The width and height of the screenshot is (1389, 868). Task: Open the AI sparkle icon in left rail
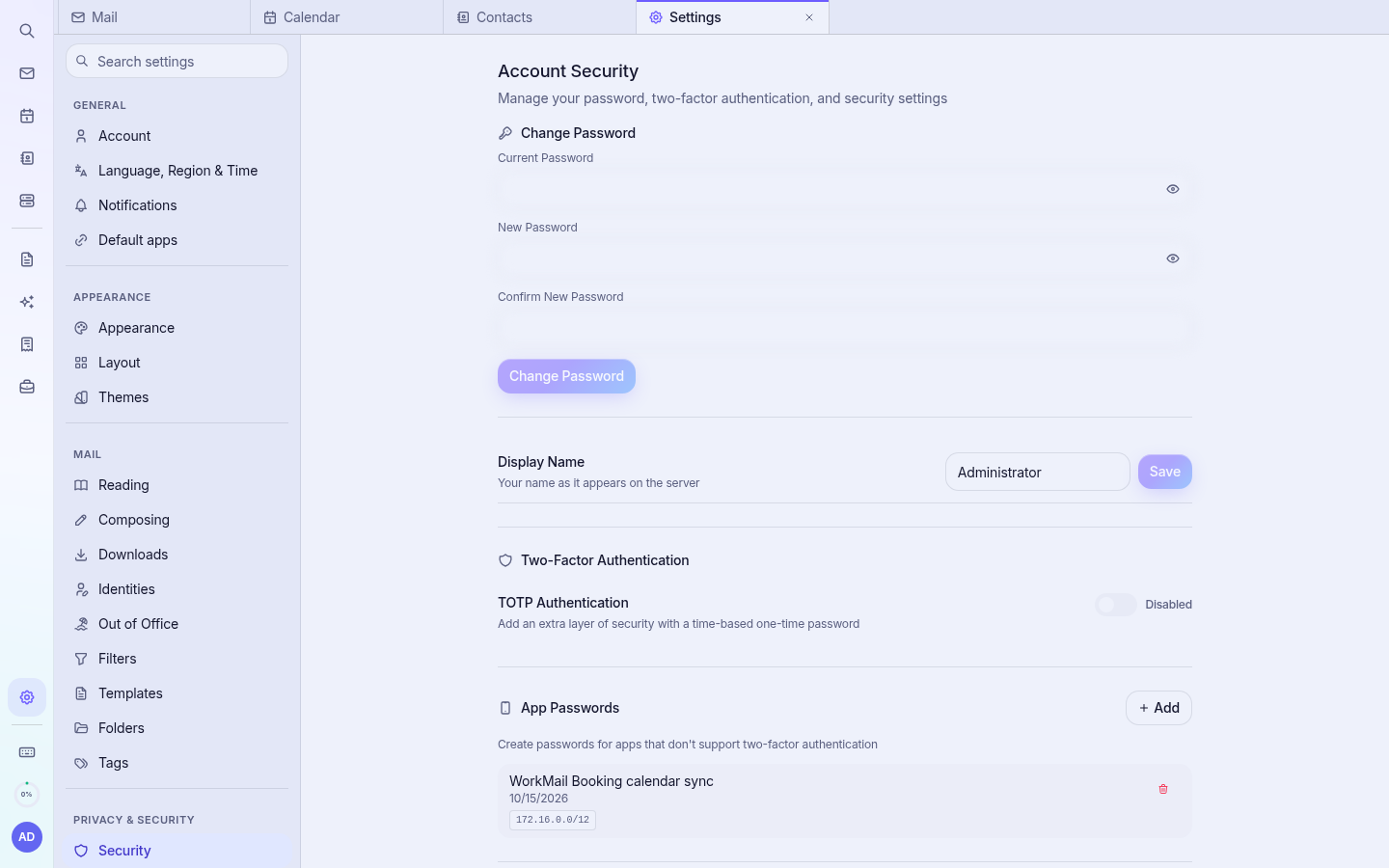click(x=27, y=302)
